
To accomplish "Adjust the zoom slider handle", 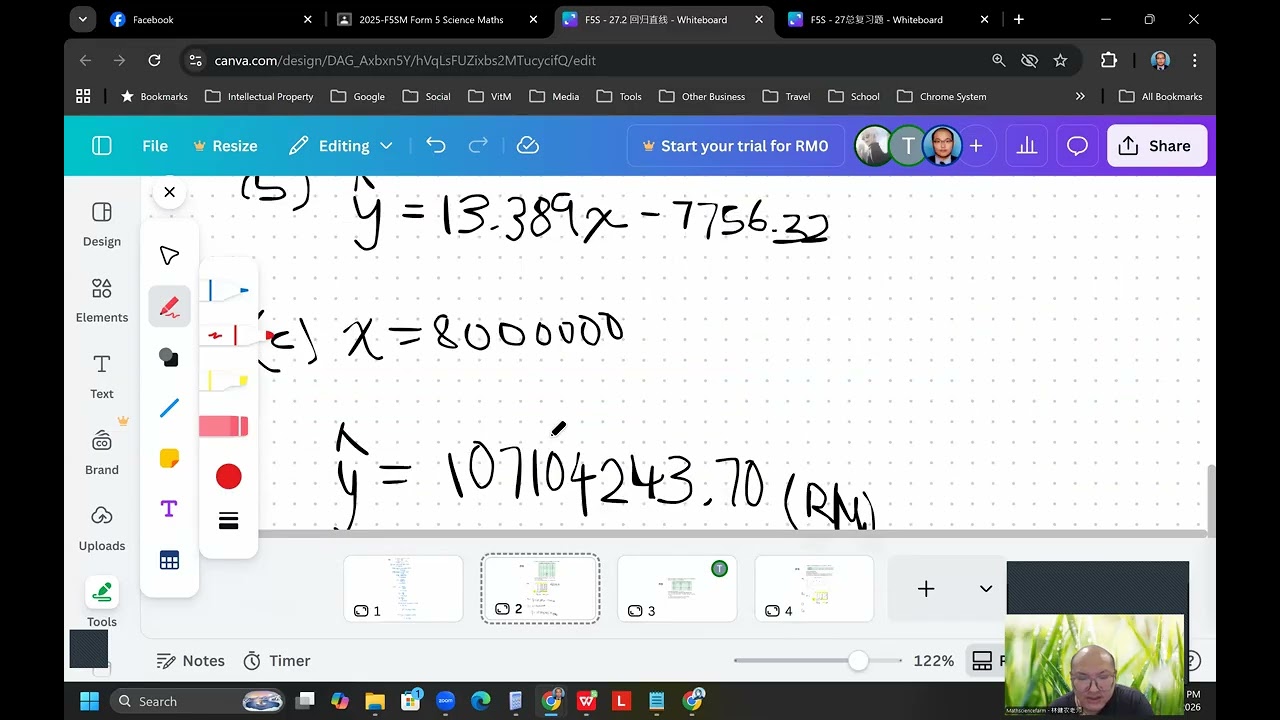I will pyautogui.click(x=858, y=661).
